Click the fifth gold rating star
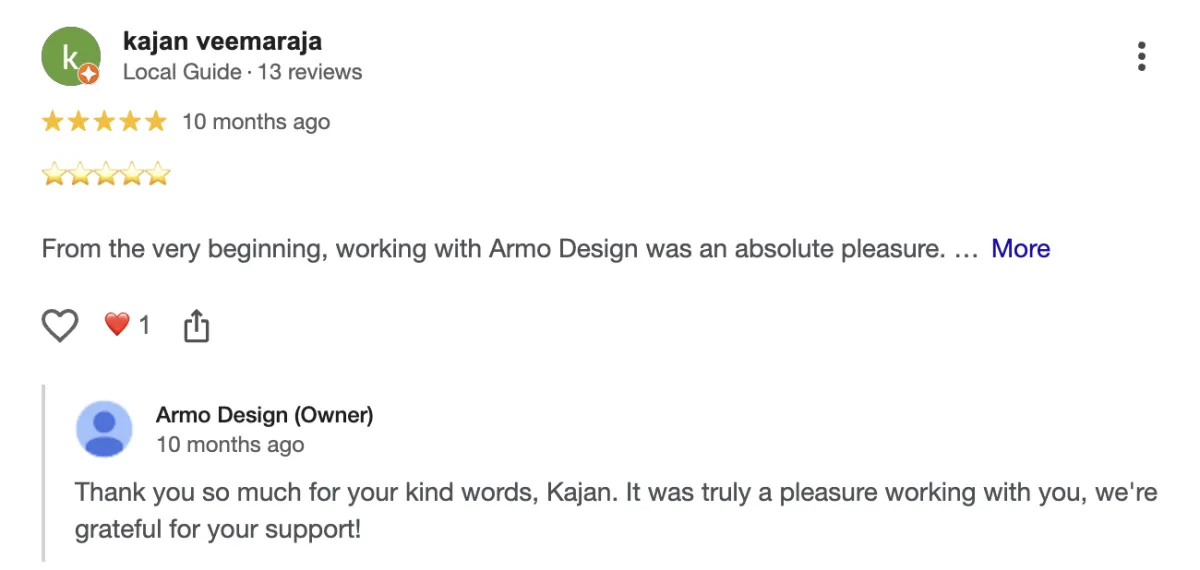 (155, 122)
